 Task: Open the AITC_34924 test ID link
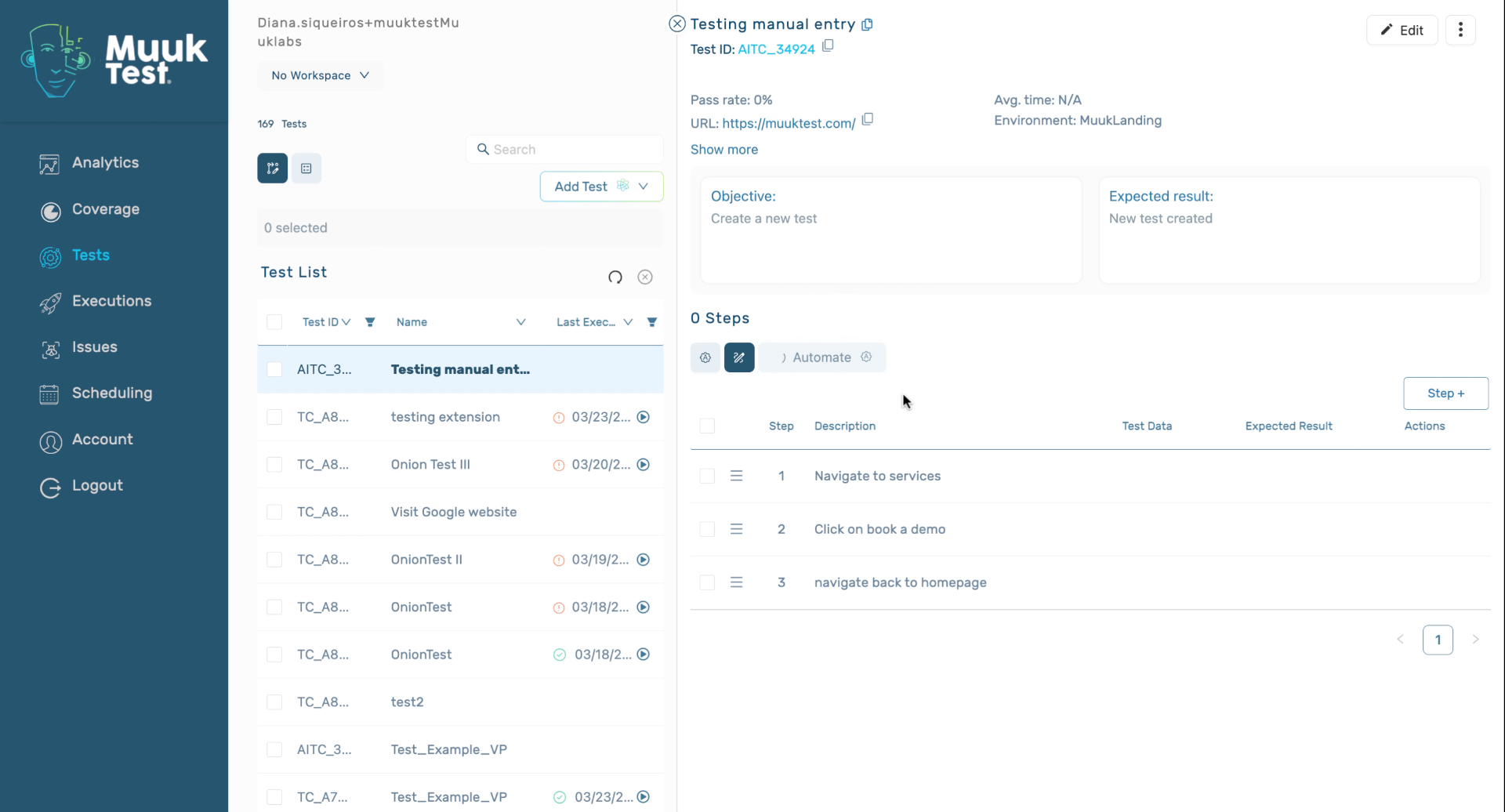point(776,49)
